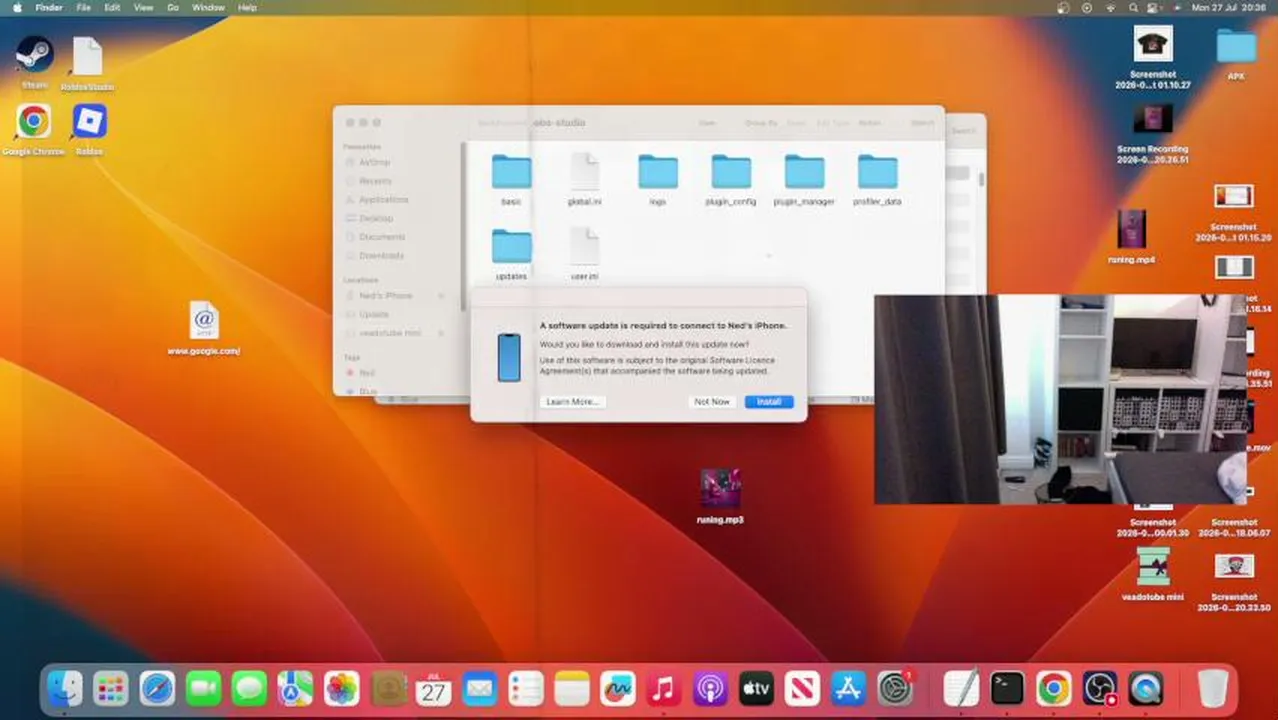
Task: Open News from the Dock
Action: coord(802,688)
